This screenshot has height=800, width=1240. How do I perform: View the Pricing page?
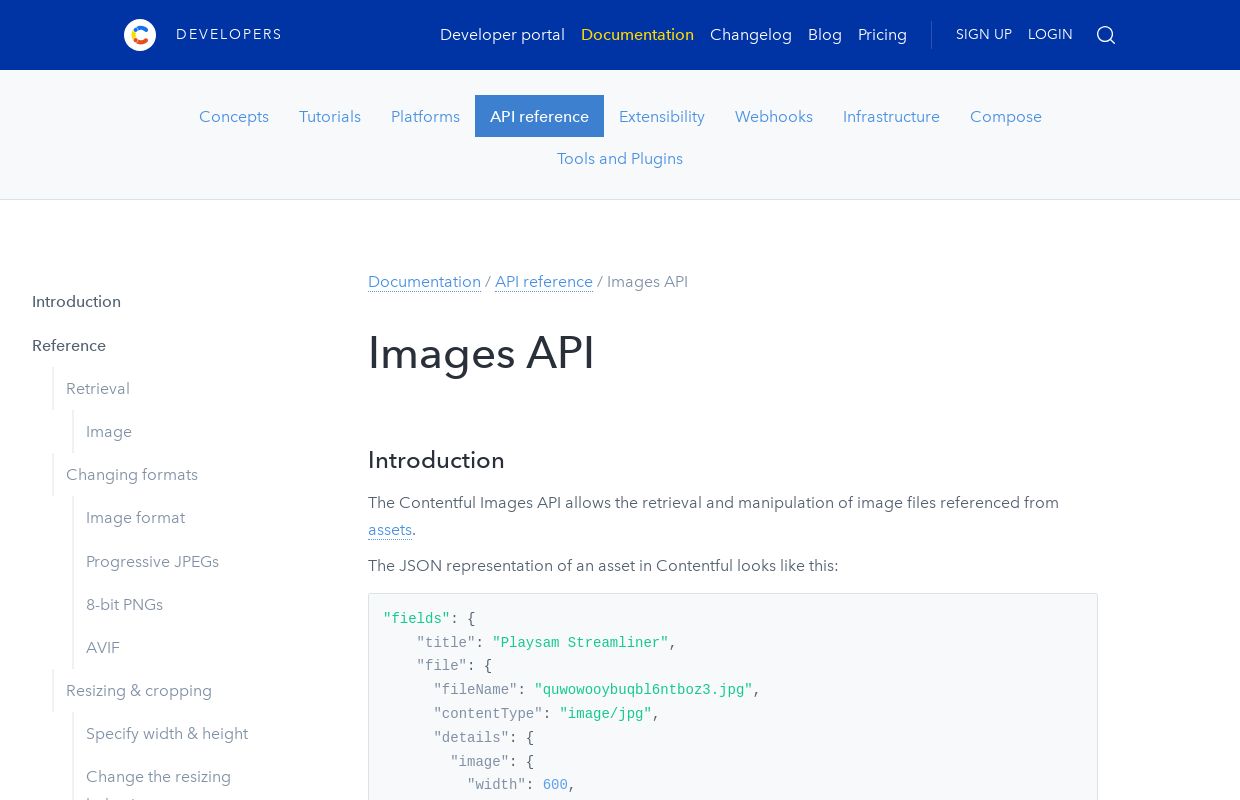coord(882,35)
